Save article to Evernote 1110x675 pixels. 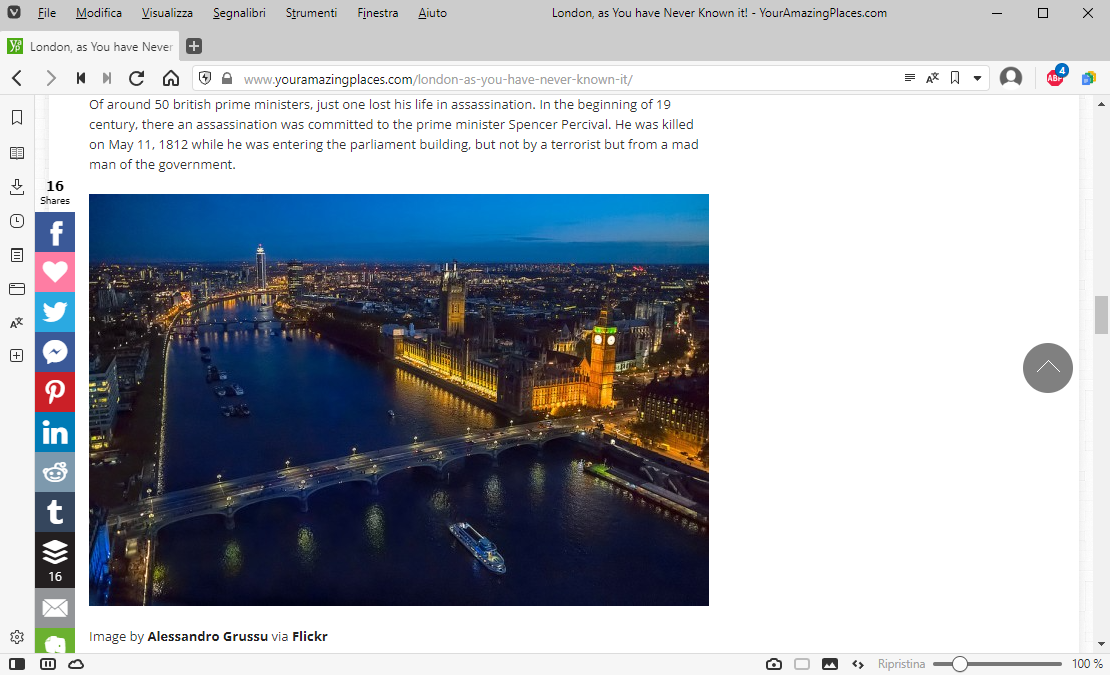point(55,640)
